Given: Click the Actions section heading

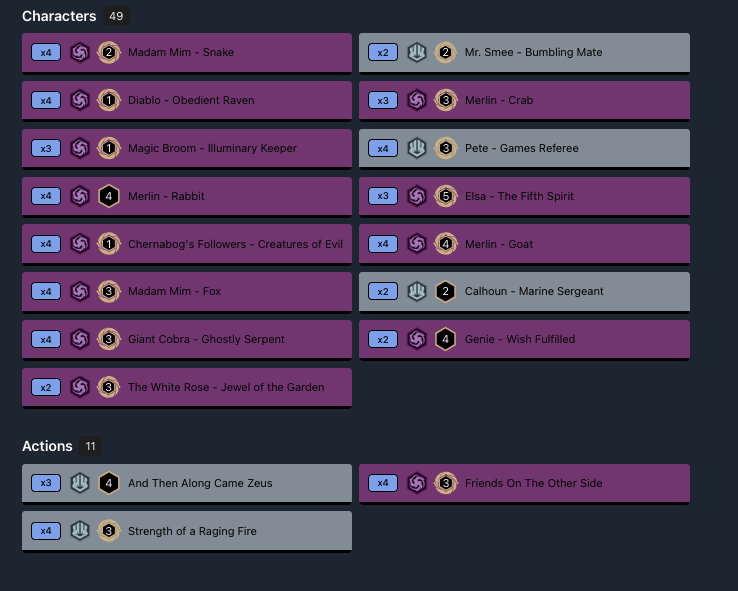Looking at the screenshot, I should coord(47,446).
